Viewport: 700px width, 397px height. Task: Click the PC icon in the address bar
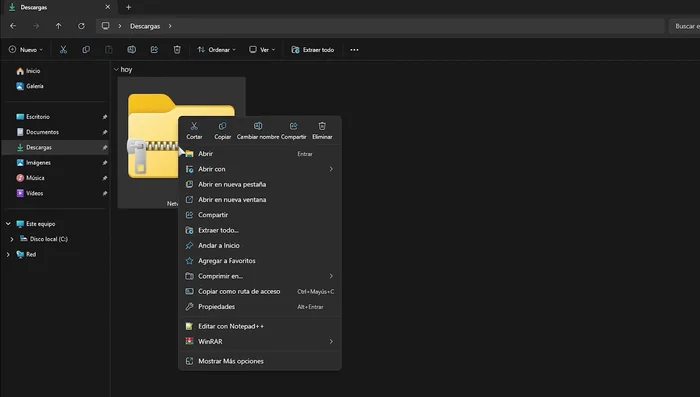tap(105, 26)
